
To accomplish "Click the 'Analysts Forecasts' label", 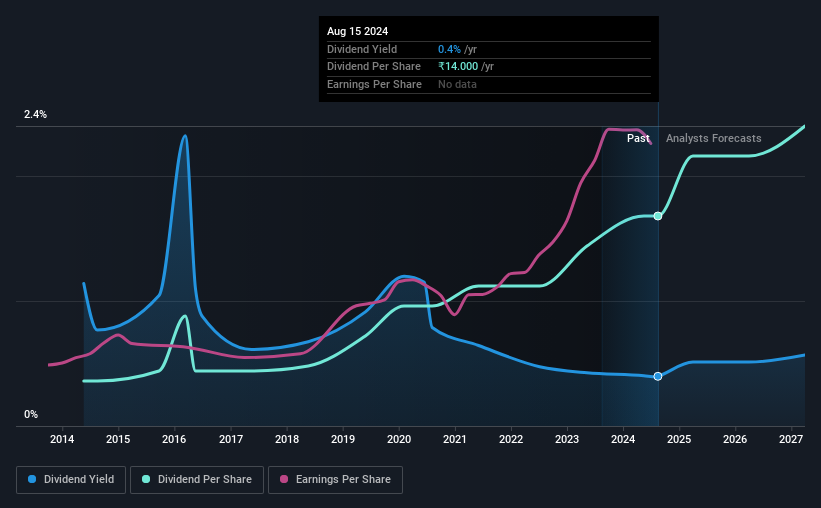I will 713,138.
